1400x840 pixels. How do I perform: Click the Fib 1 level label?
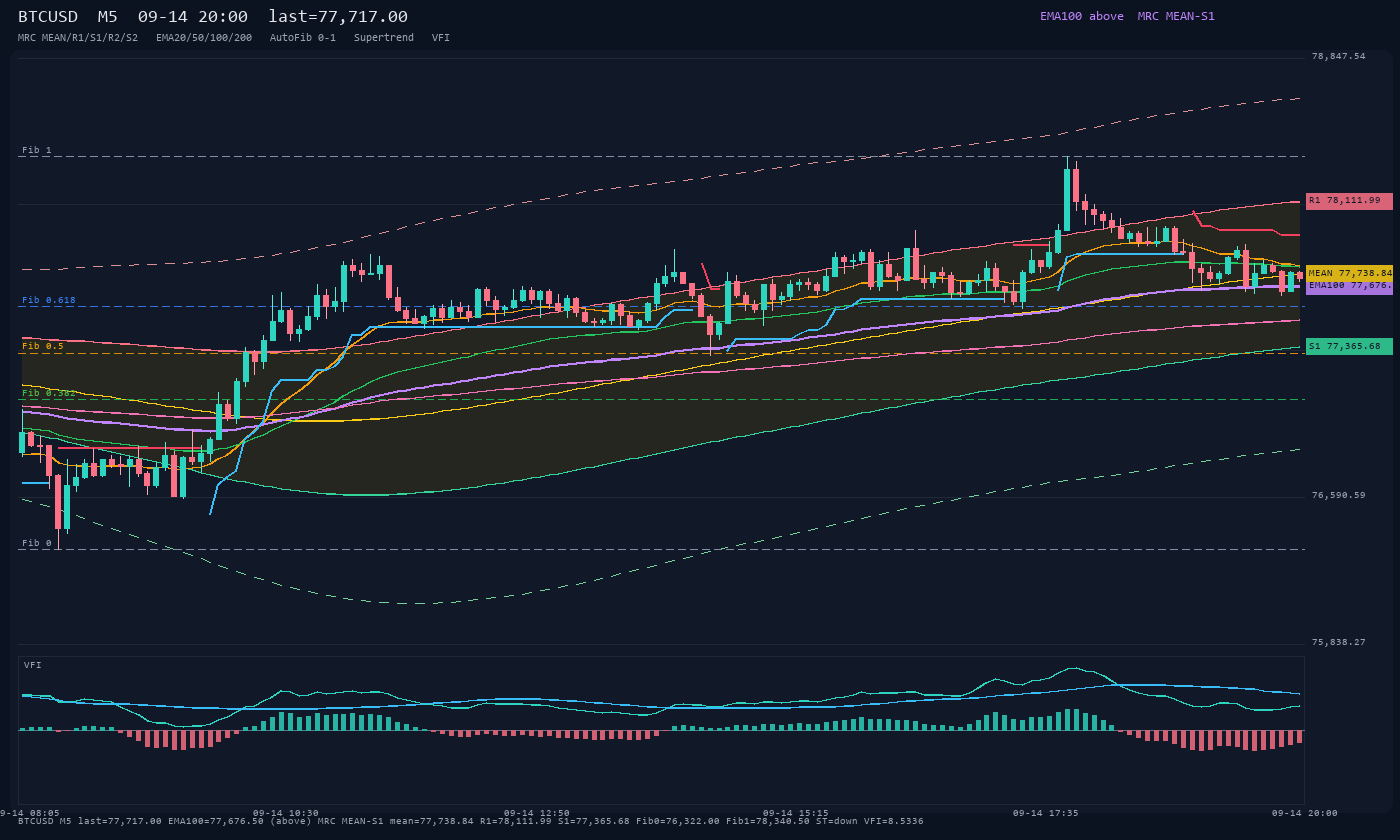click(37, 151)
